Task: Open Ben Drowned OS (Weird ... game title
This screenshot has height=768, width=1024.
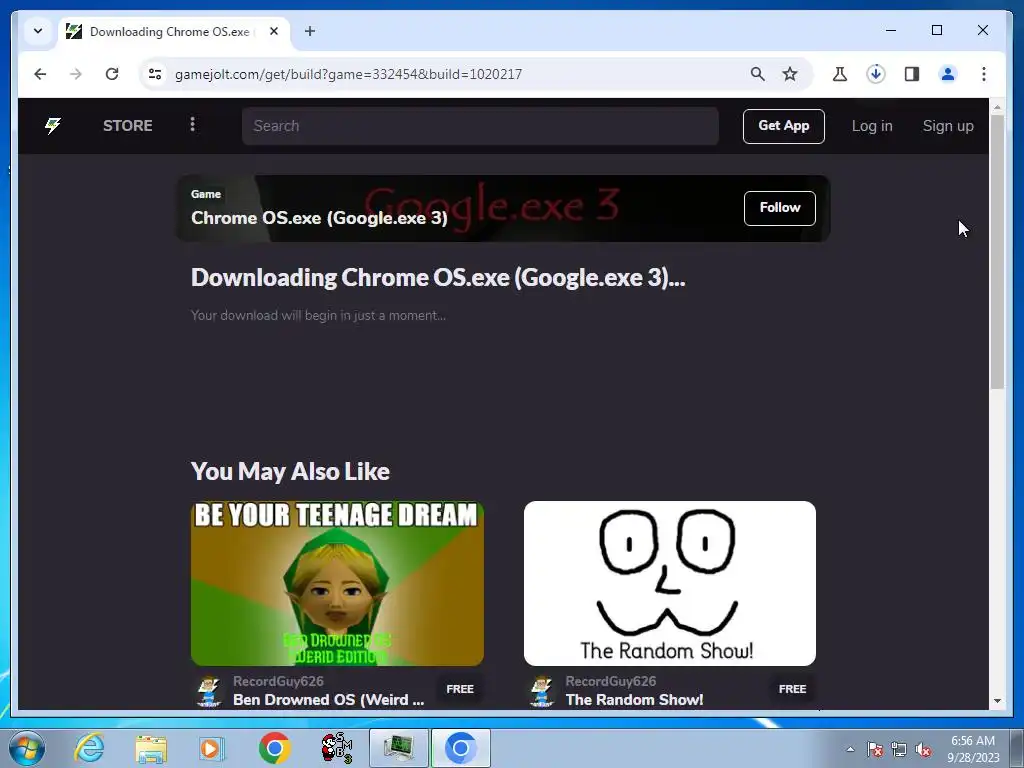Action: coord(328,700)
